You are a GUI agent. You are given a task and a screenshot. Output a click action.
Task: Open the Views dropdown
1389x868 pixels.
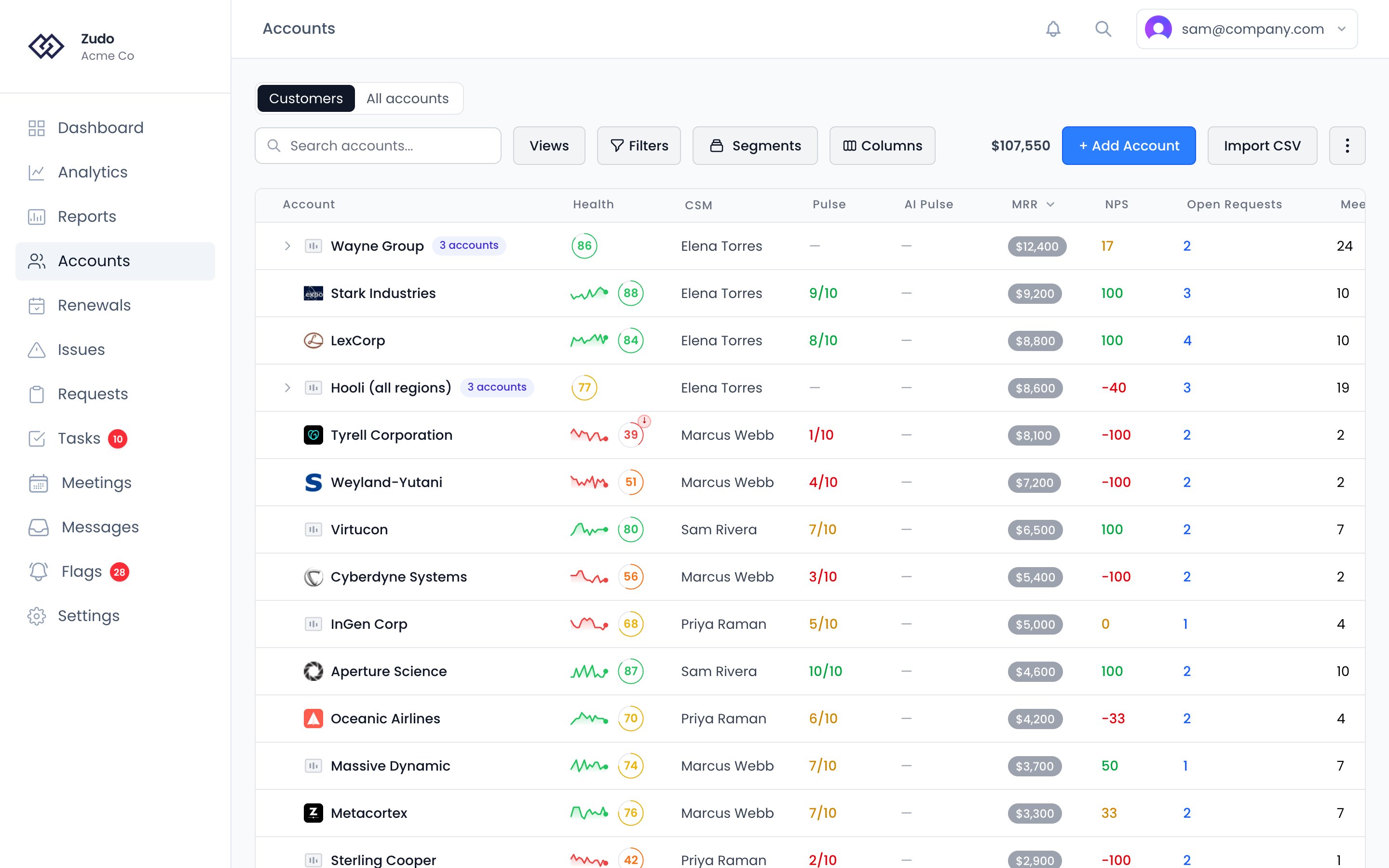(549, 146)
